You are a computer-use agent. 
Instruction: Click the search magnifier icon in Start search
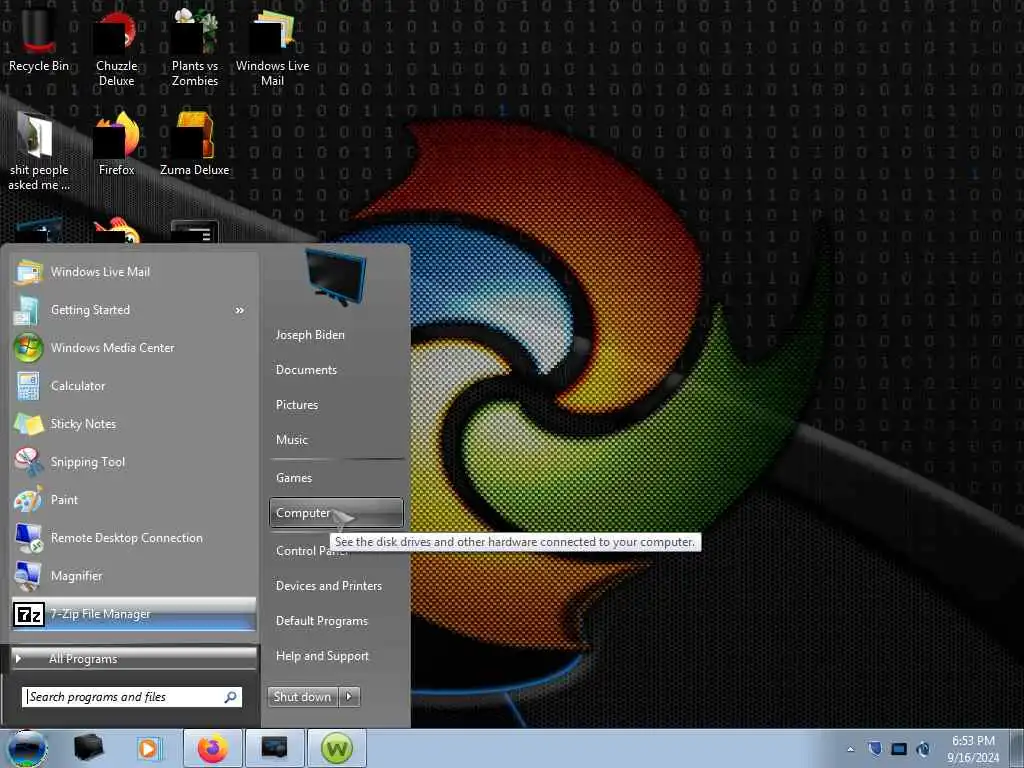pos(230,697)
